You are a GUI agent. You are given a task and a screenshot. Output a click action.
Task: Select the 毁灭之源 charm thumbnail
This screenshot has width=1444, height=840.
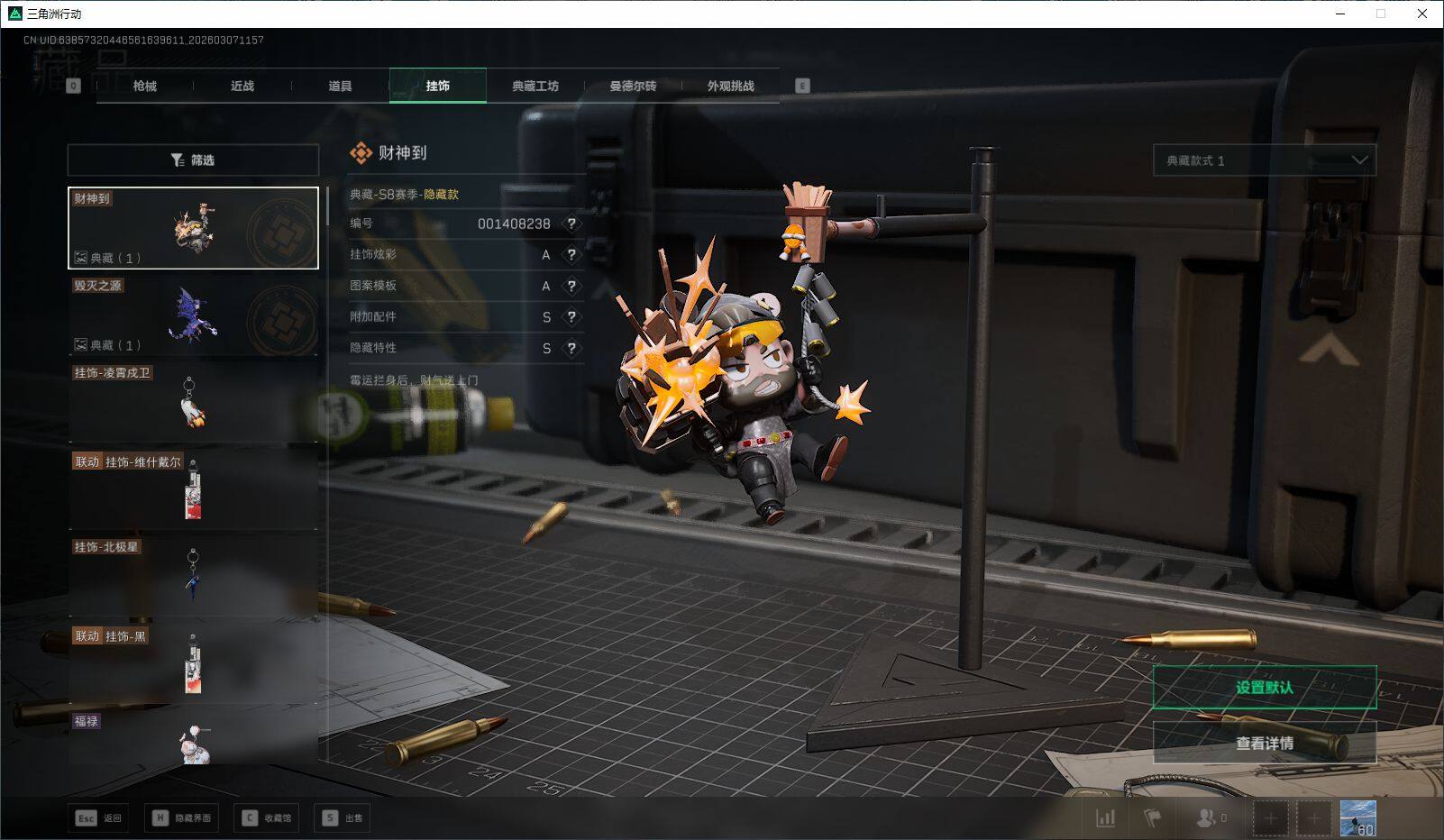click(x=193, y=315)
